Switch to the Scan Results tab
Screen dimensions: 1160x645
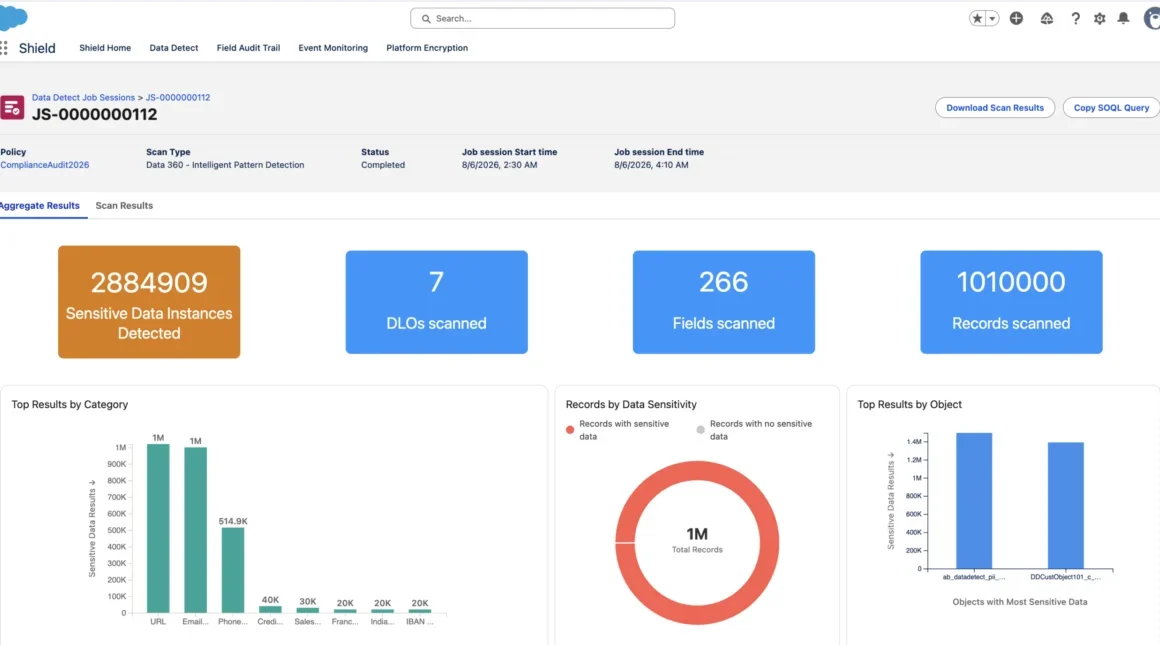coord(124,206)
